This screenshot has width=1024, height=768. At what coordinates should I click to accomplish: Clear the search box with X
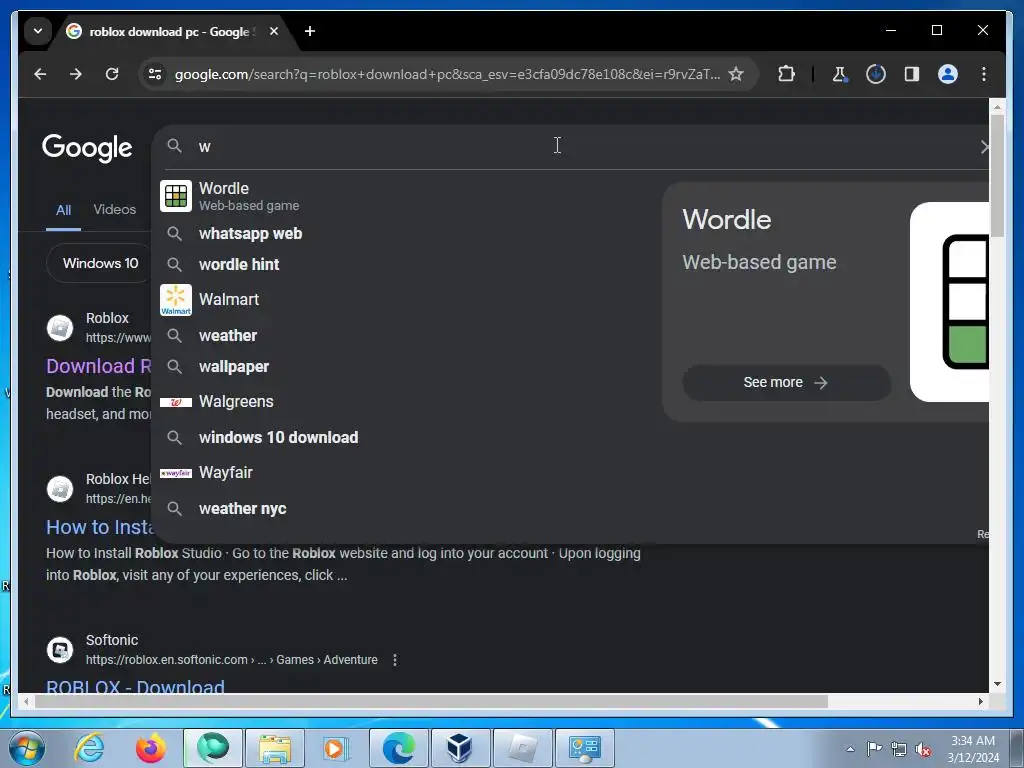point(984,147)
